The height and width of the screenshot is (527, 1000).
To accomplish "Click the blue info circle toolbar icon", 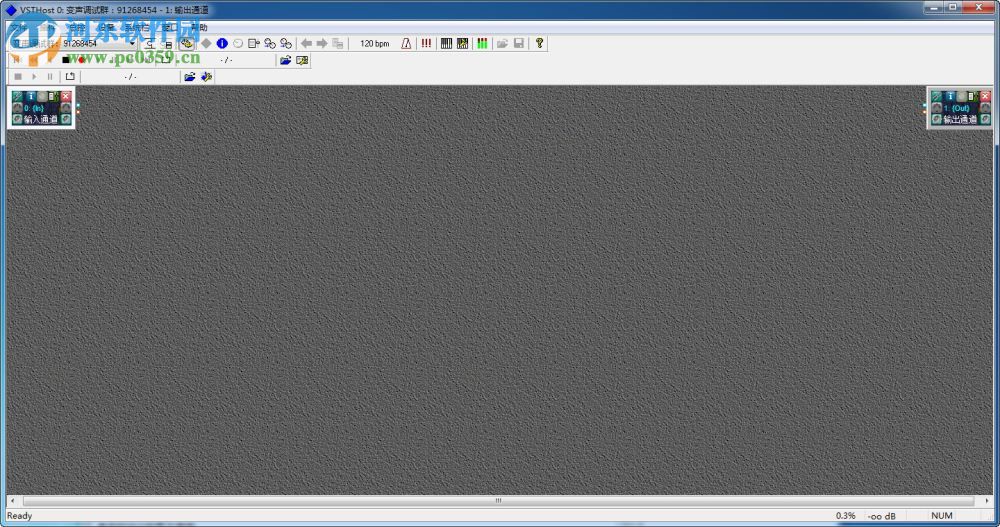I will click(222, 43).
